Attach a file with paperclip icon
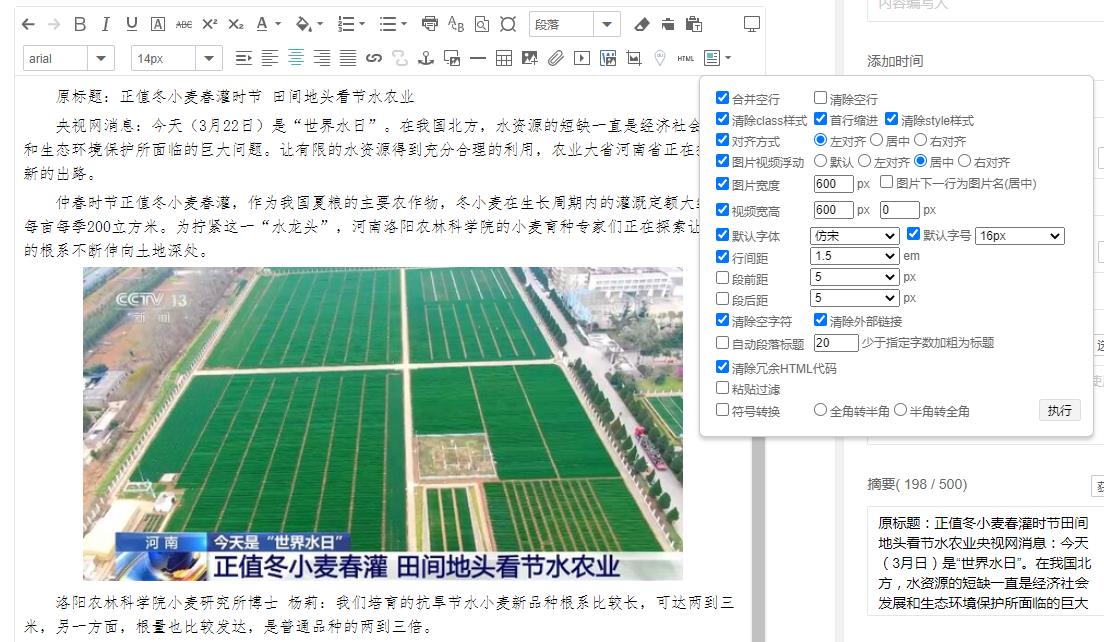The height and width of the screenshot is (642, 1104). [556, 58]
